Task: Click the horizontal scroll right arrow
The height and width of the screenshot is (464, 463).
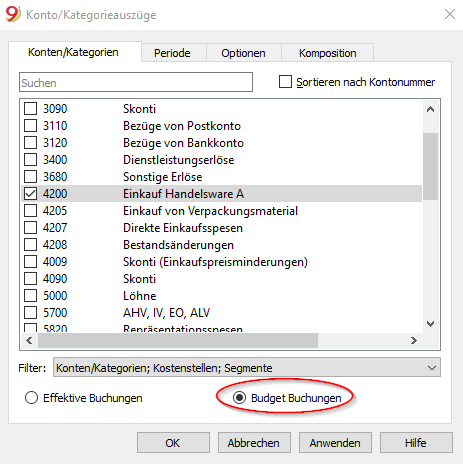Action: tap(414, 340)
